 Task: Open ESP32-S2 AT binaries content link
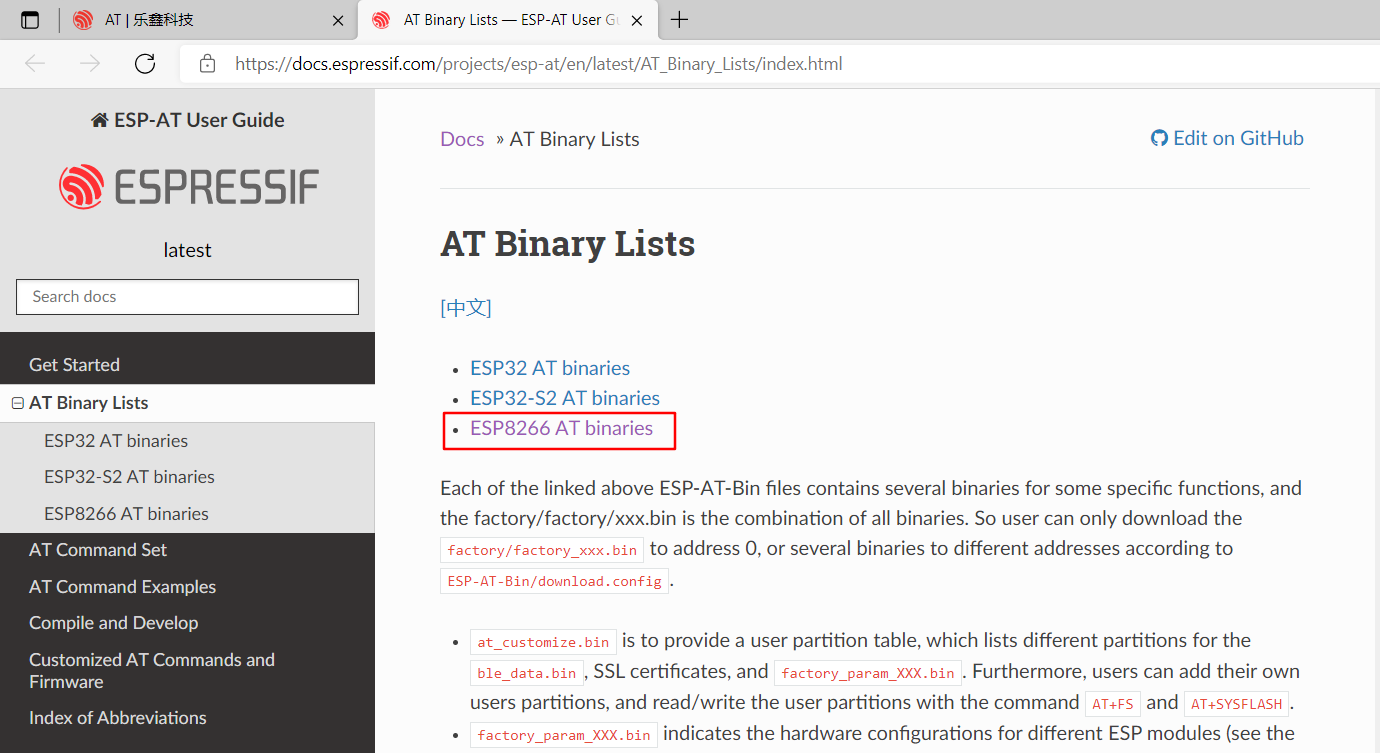pyautogui.click(x=565, y=398)
